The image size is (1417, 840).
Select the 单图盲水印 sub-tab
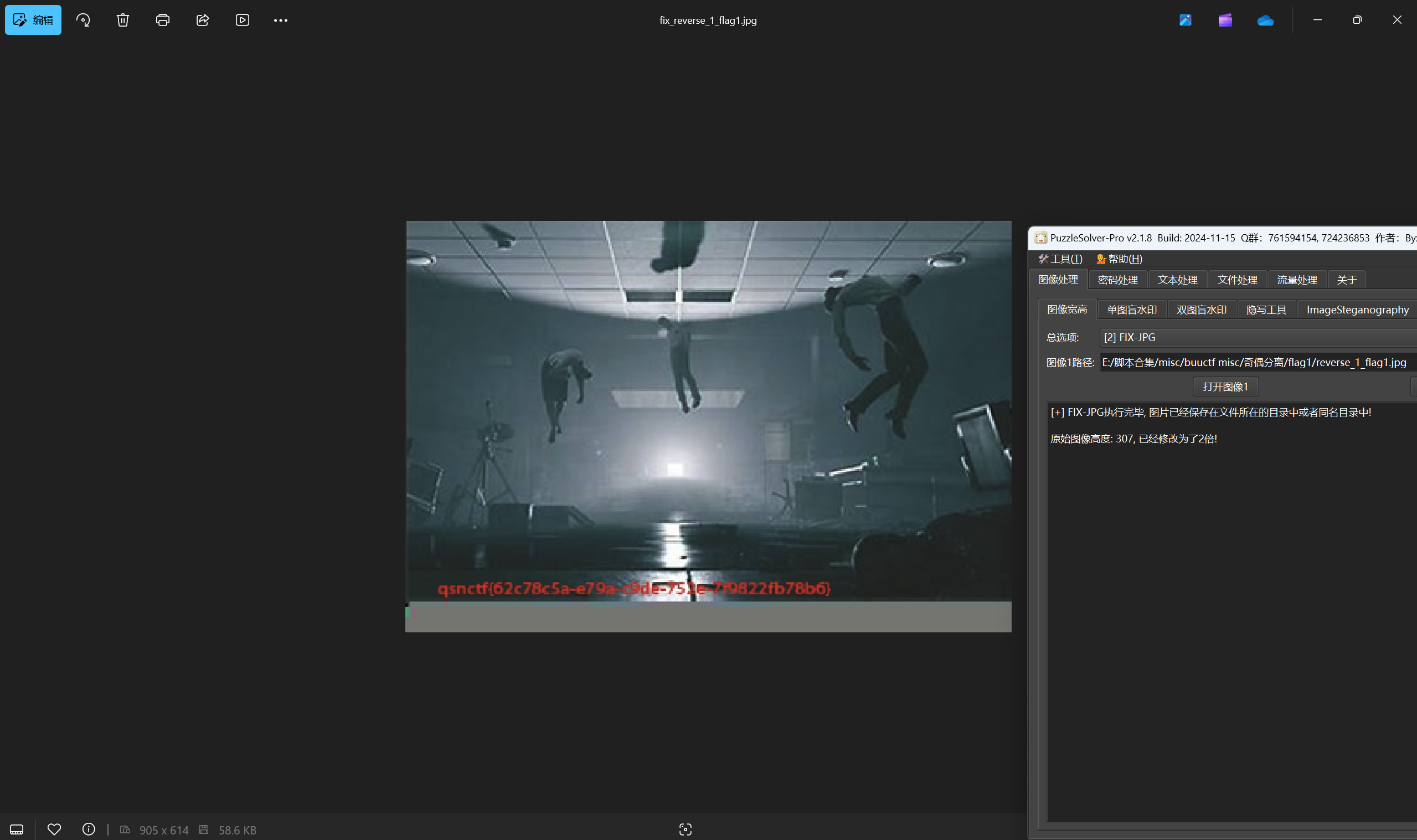coord(1132,310)
